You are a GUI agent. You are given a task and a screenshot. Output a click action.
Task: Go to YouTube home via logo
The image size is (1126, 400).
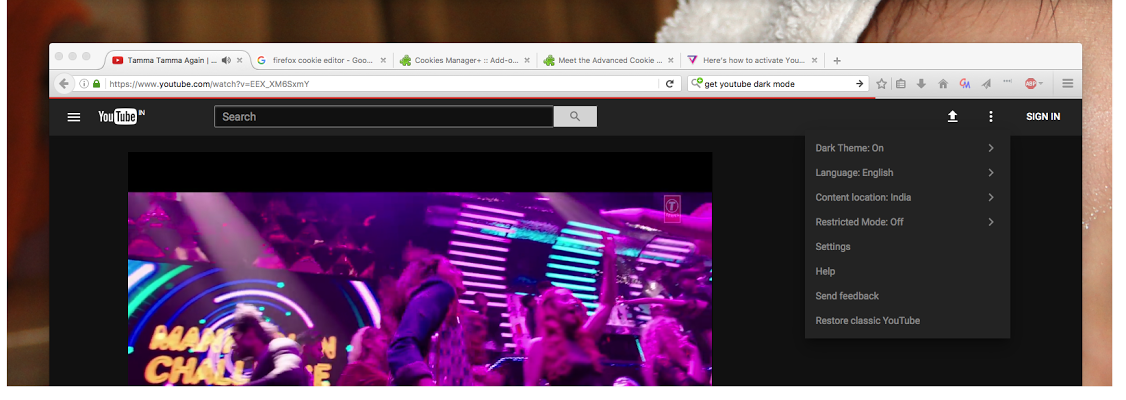click(121, 116)
